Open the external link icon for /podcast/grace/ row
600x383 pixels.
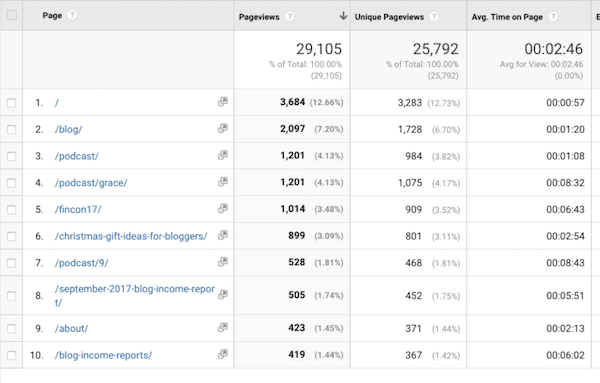point(223,182)
